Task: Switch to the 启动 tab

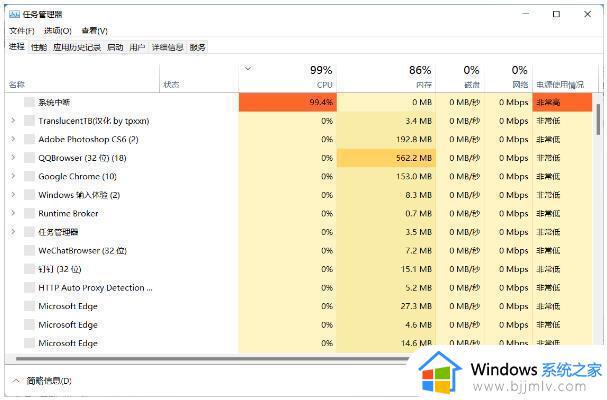Action: coord(115,47)
